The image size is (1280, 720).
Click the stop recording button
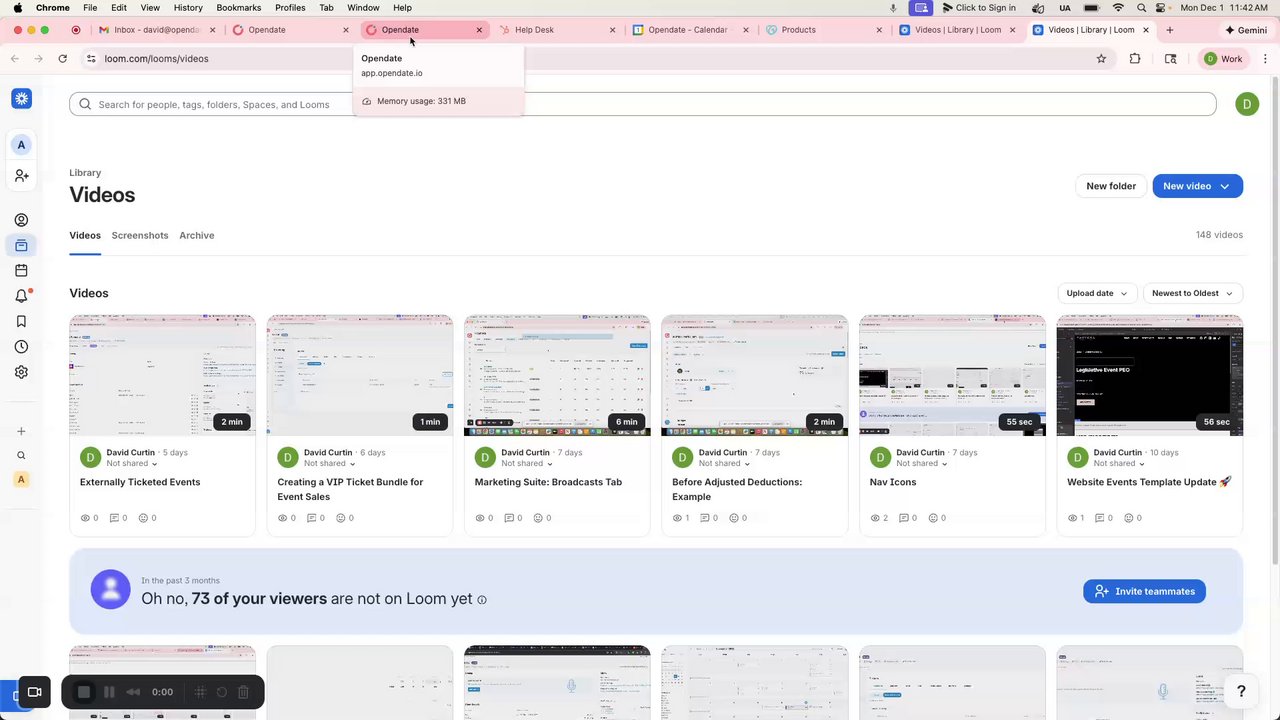[x=84, y=692]
